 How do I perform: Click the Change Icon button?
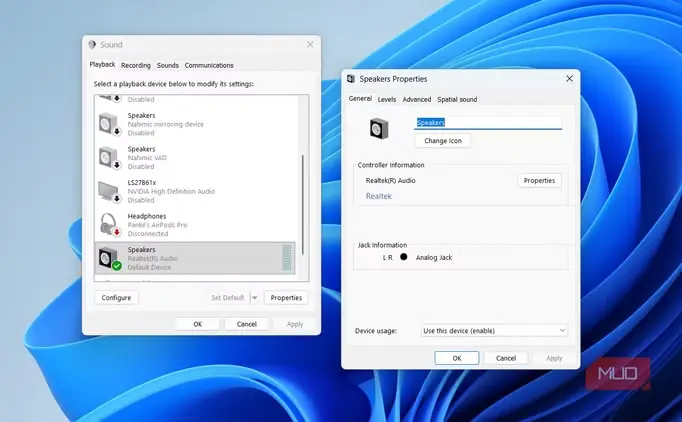click(443, 141)
